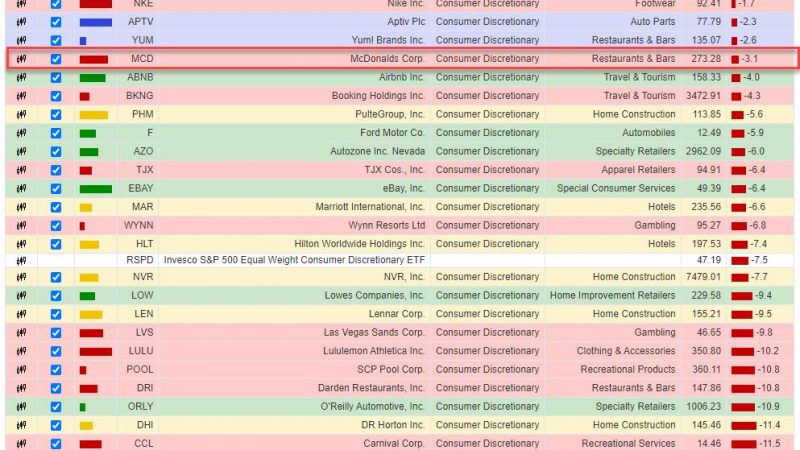Open the chart icon for LVS row
800x450 pixels.
tap(21, 333)
